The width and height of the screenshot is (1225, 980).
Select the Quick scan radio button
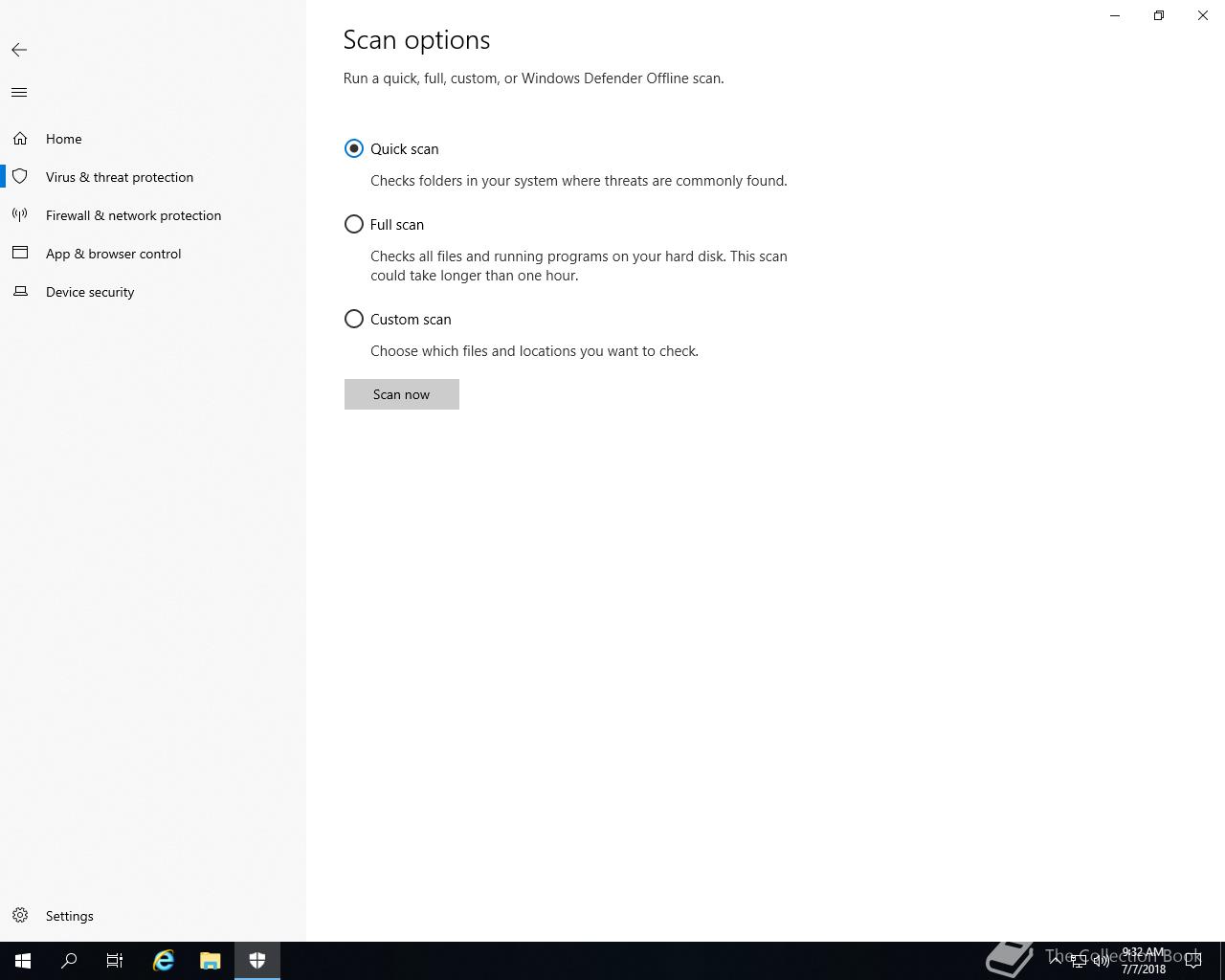(x=354, y=148)
